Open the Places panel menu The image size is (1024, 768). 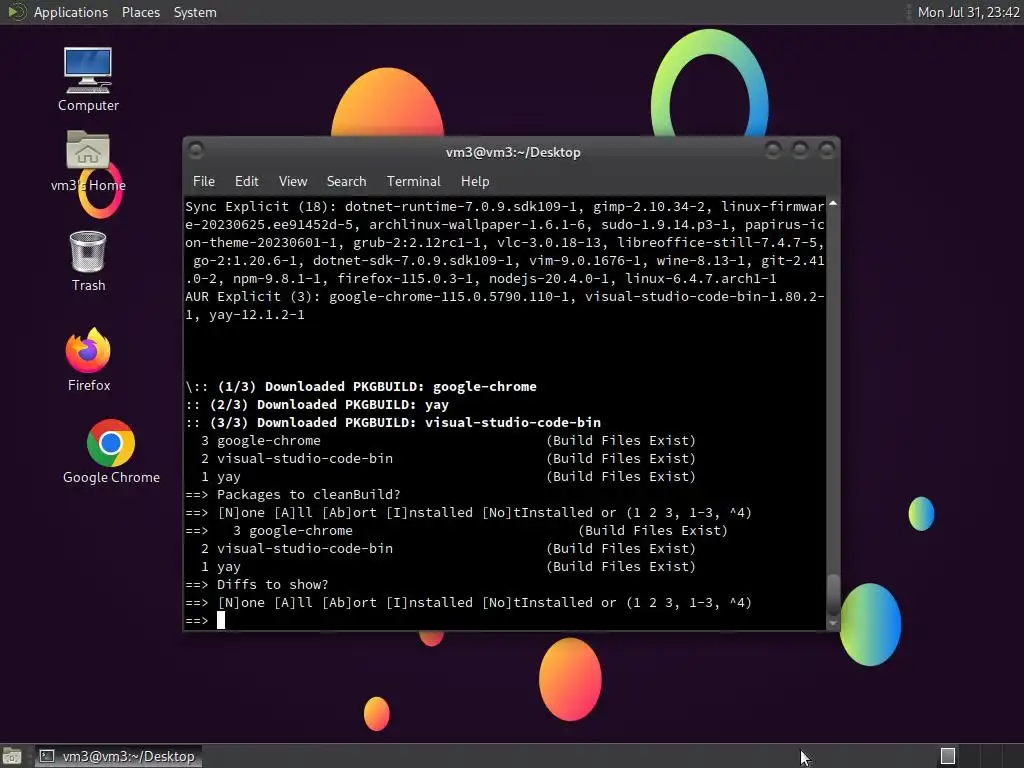(140, 12)
